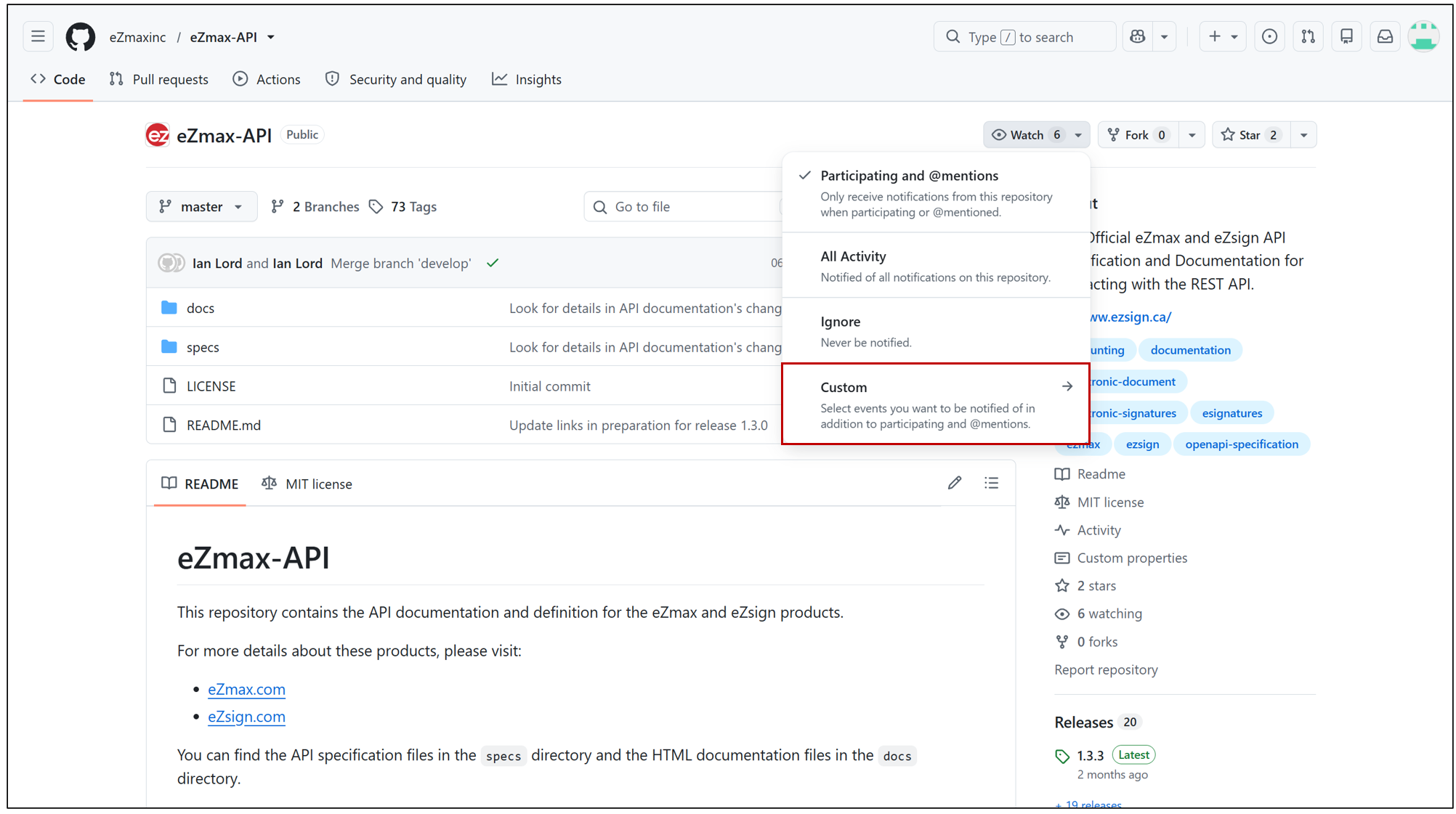This screenshot has width=1456, height=814.
Task: Open the eZsign.com link
Action: 246,717
